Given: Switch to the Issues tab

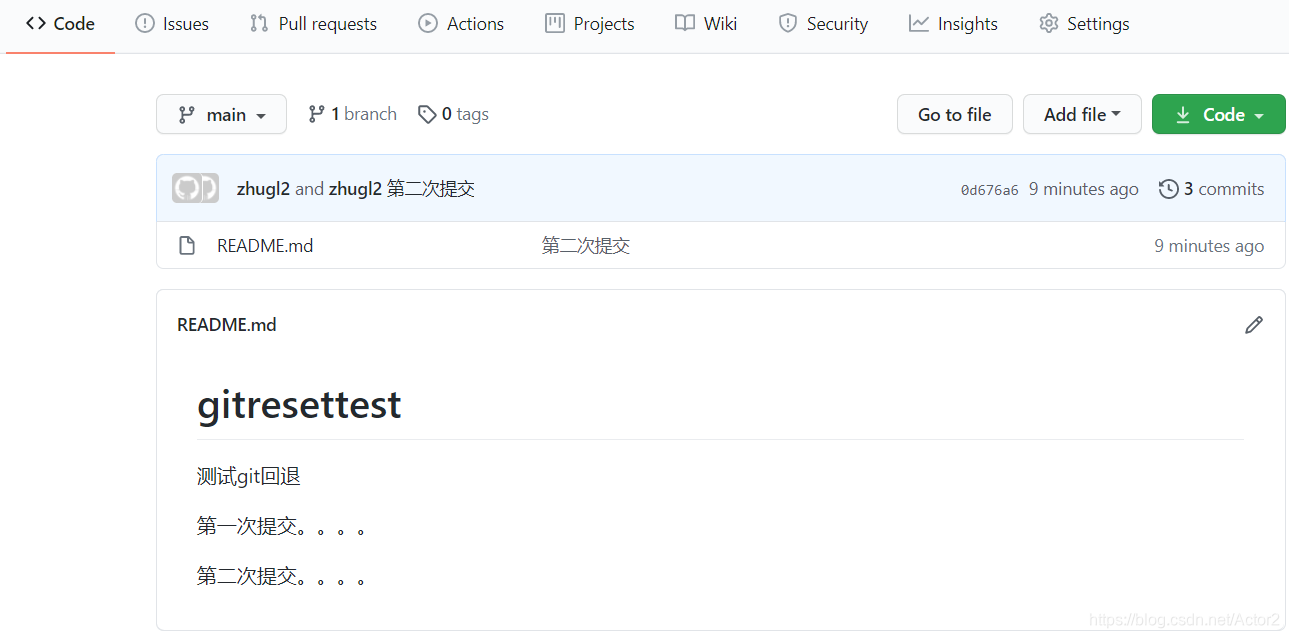Looking at the screenshot, I should coord(172,24).
